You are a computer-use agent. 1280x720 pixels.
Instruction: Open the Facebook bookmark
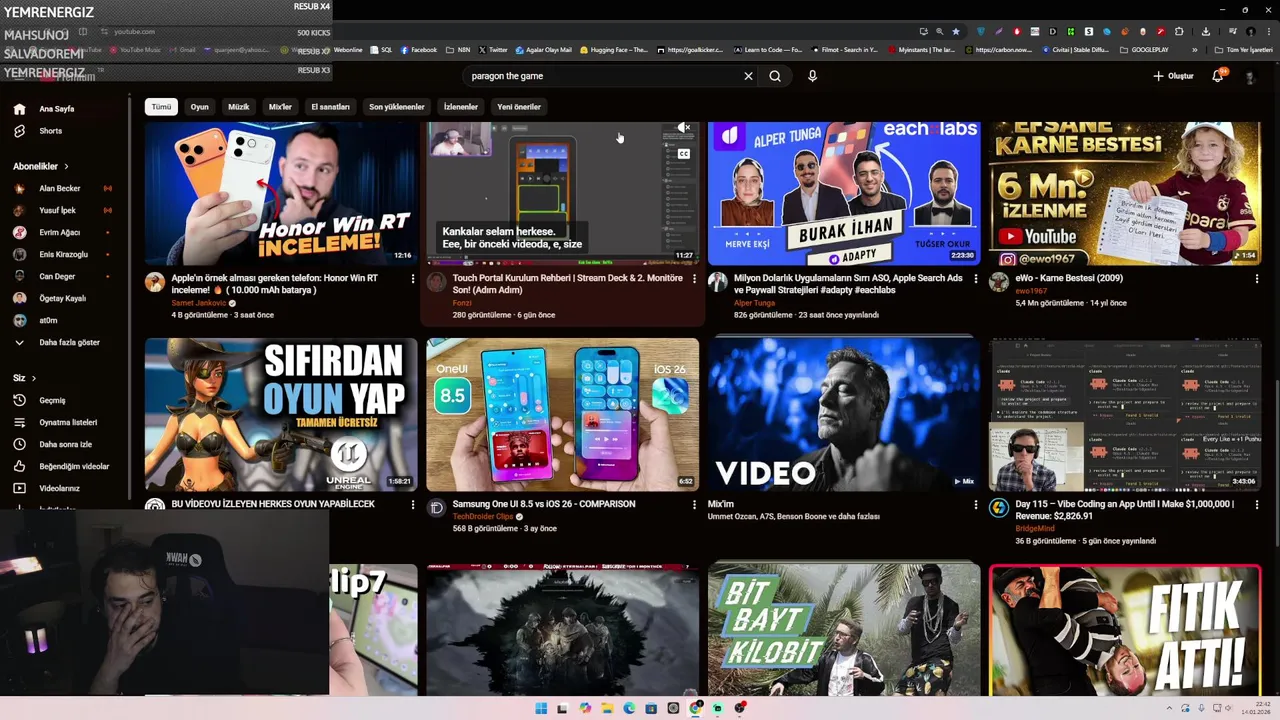pyautogui.click(x=419, y=49)
